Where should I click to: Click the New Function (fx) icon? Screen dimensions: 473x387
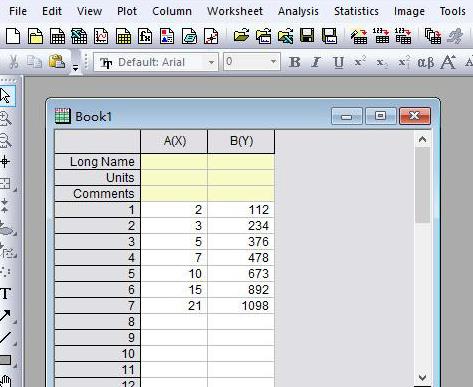[x=145, y=36]
